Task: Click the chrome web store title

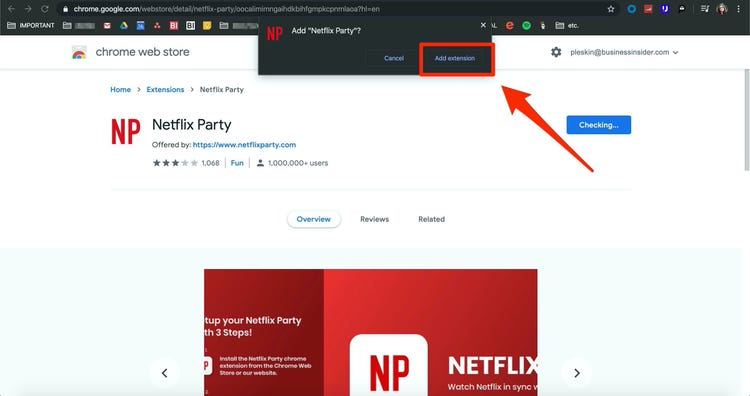Action: click(143, 52)
